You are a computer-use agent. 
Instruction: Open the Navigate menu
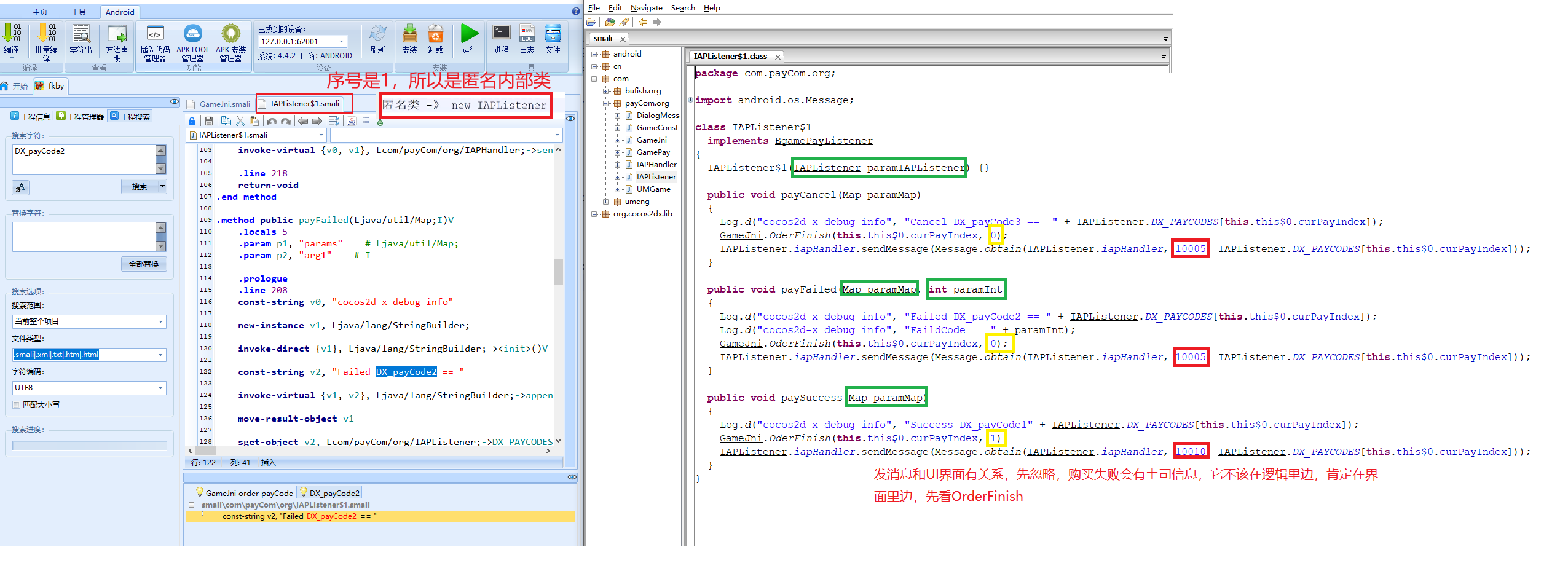pos(646,8)
